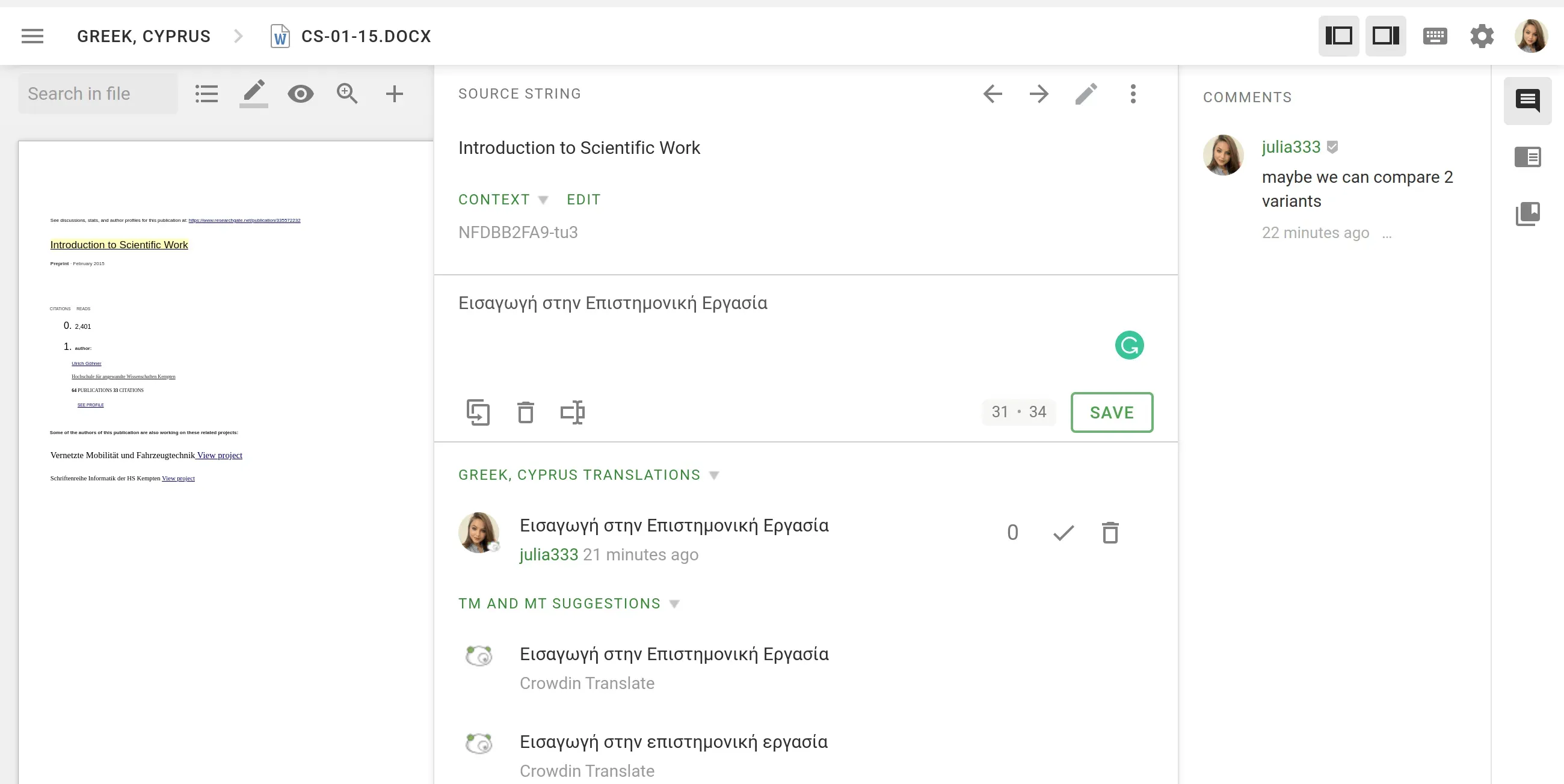This screenshot has height=784, width=1564.
Task: Click the list view icon in toolbar
Action: (x=206, y=93)
